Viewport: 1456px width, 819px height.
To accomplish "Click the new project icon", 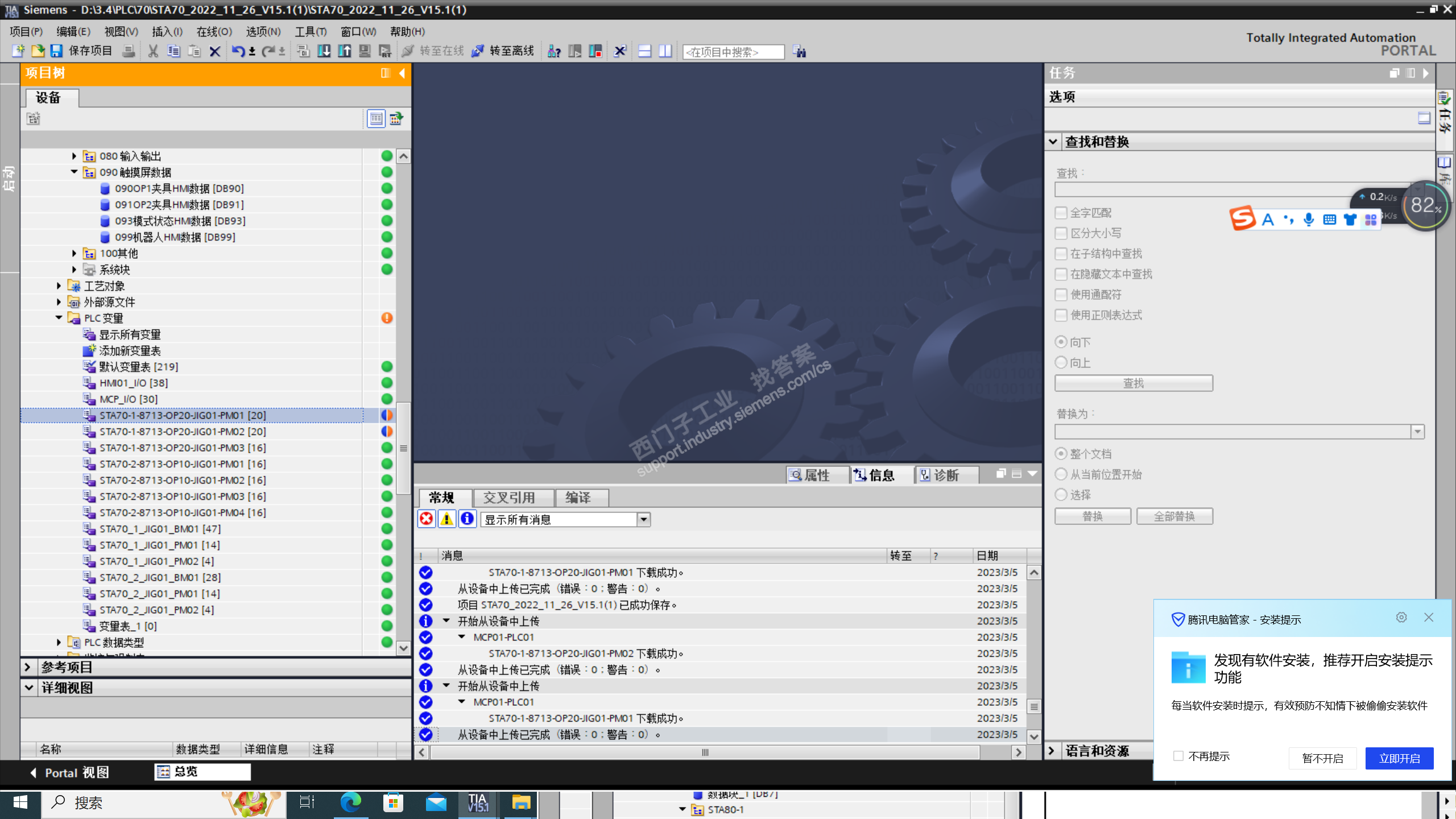I will click(18, 51).
